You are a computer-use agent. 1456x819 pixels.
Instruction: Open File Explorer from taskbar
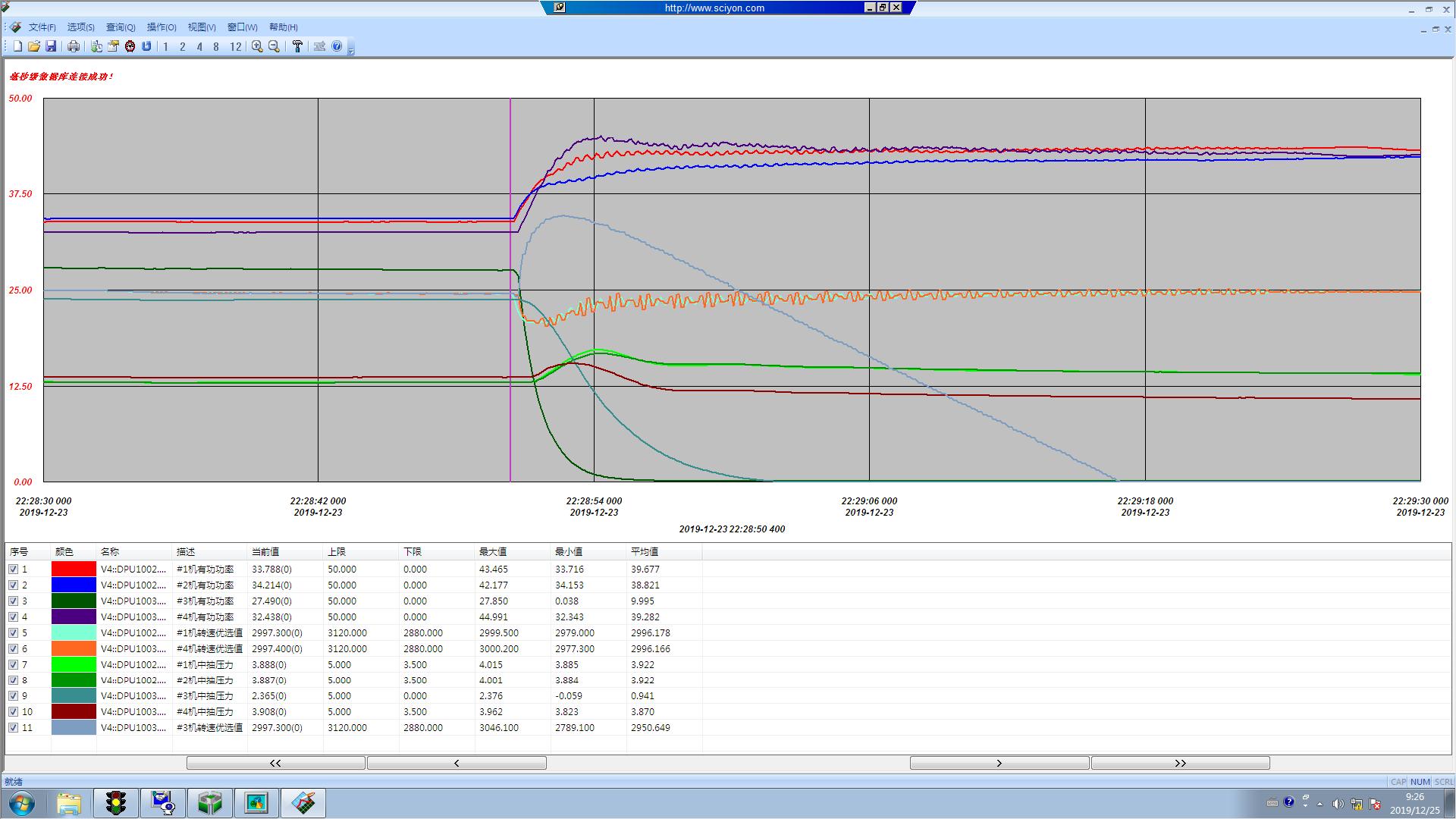(x=69, y=803)
